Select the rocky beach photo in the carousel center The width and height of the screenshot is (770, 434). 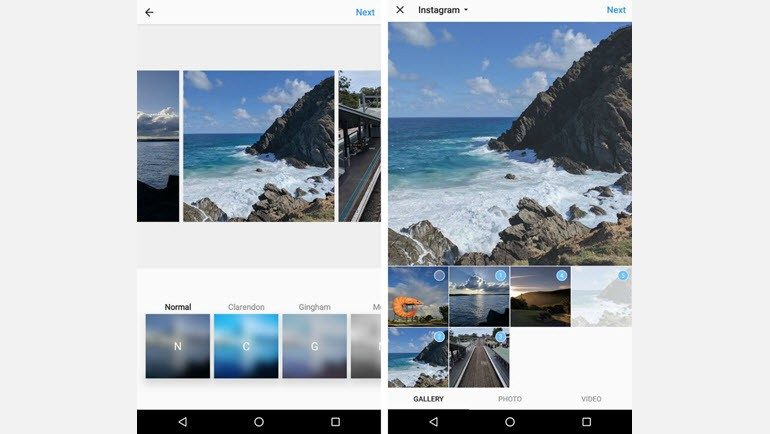click(259, 146)
